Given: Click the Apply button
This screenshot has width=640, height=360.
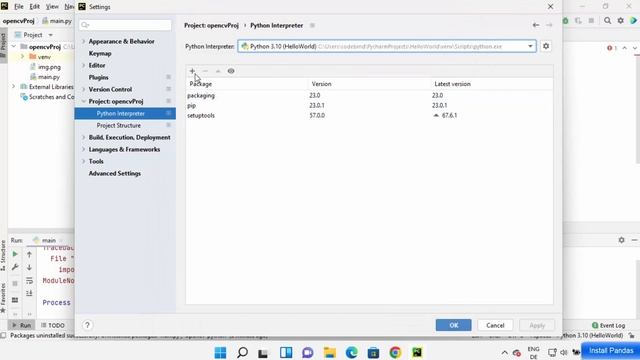Looking at the screenshot, I should (537, 325).
